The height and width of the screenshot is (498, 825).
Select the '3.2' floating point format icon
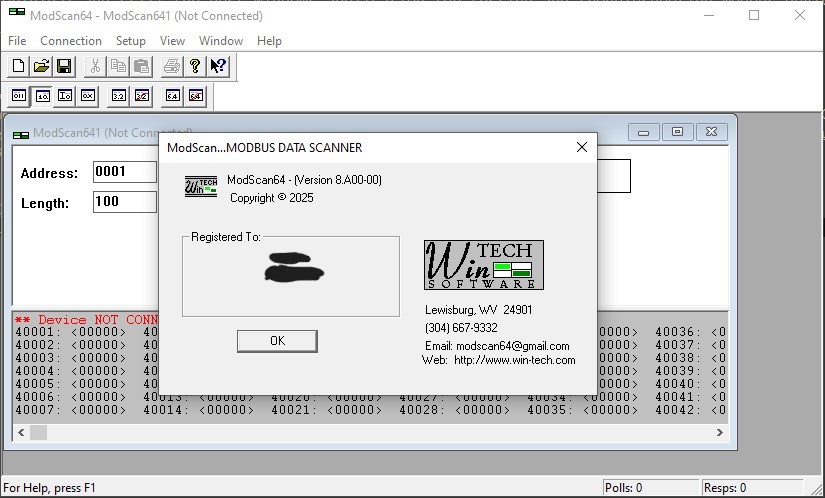coord(119,96)
